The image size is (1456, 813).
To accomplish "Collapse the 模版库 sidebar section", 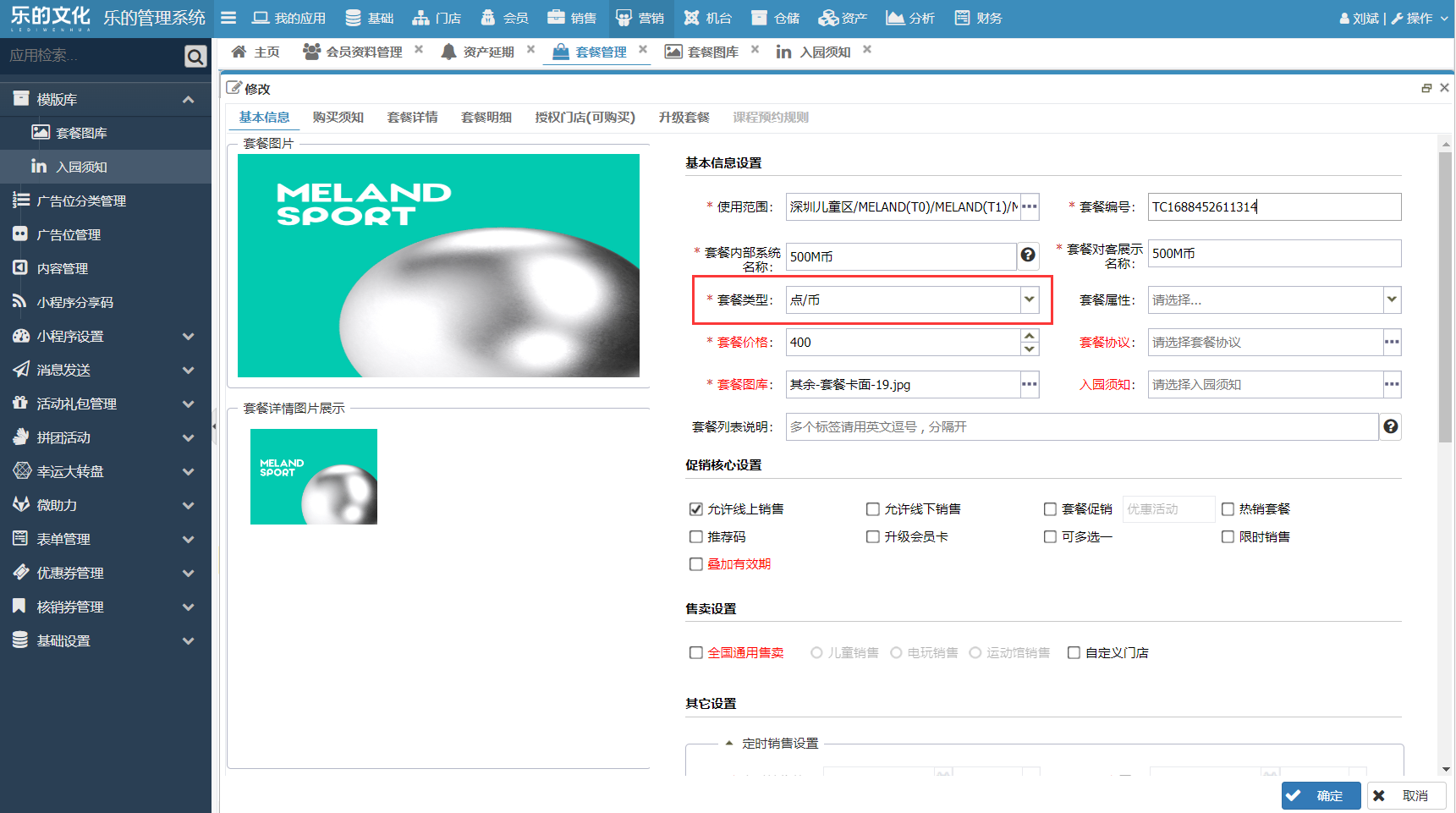I will coord(188,99).
